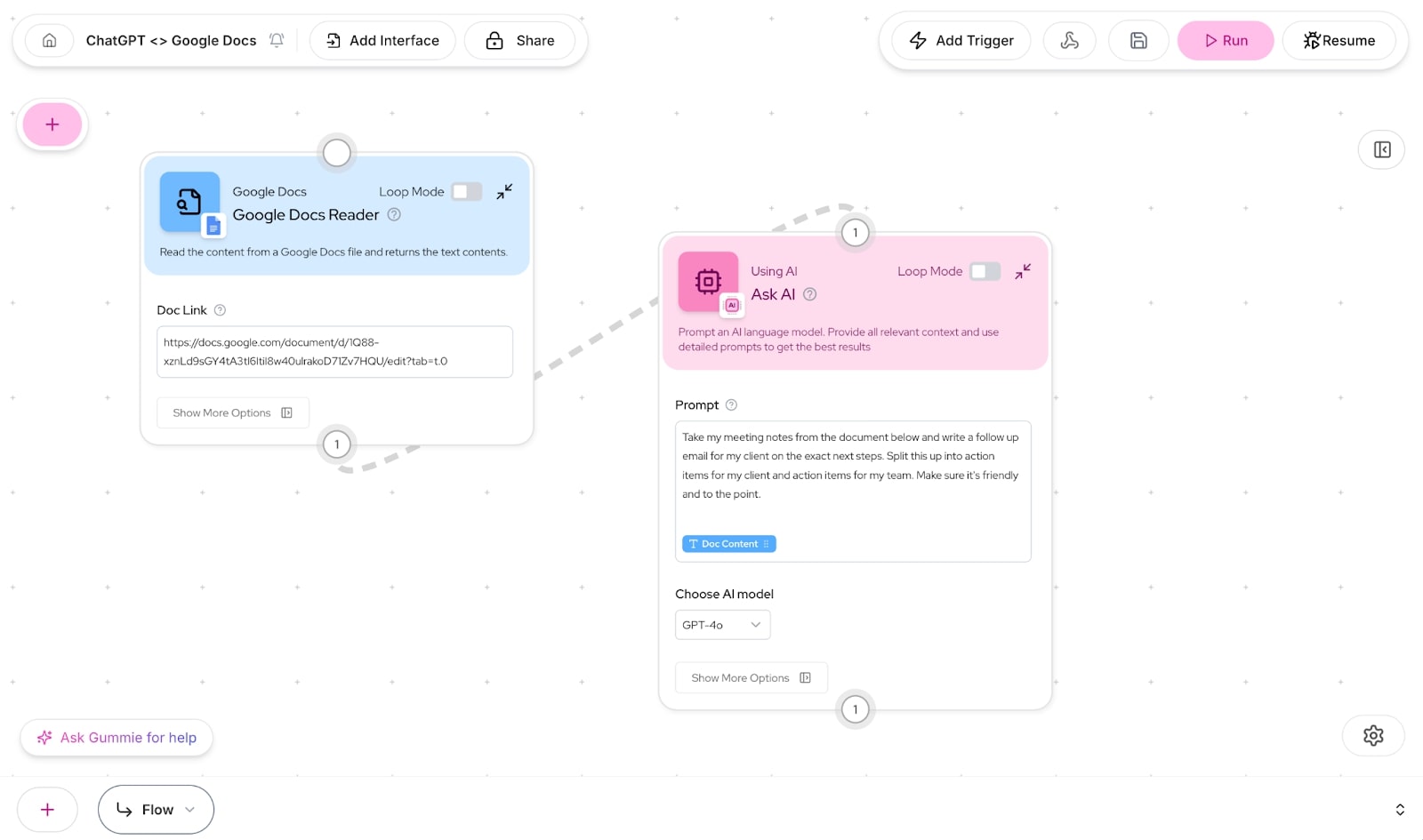This screenshot has height=840, width=1423.
Task: Click the Doc Link URL input field
Action: [x=334, y=352]
